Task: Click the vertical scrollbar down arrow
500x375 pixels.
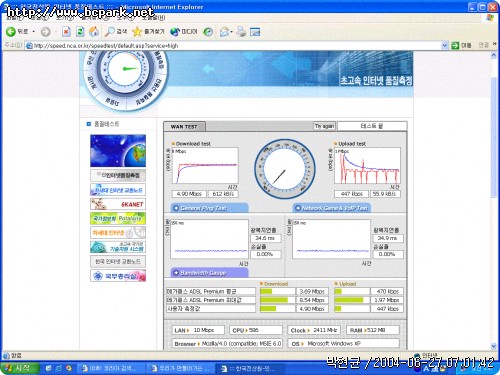Action: 494,347
